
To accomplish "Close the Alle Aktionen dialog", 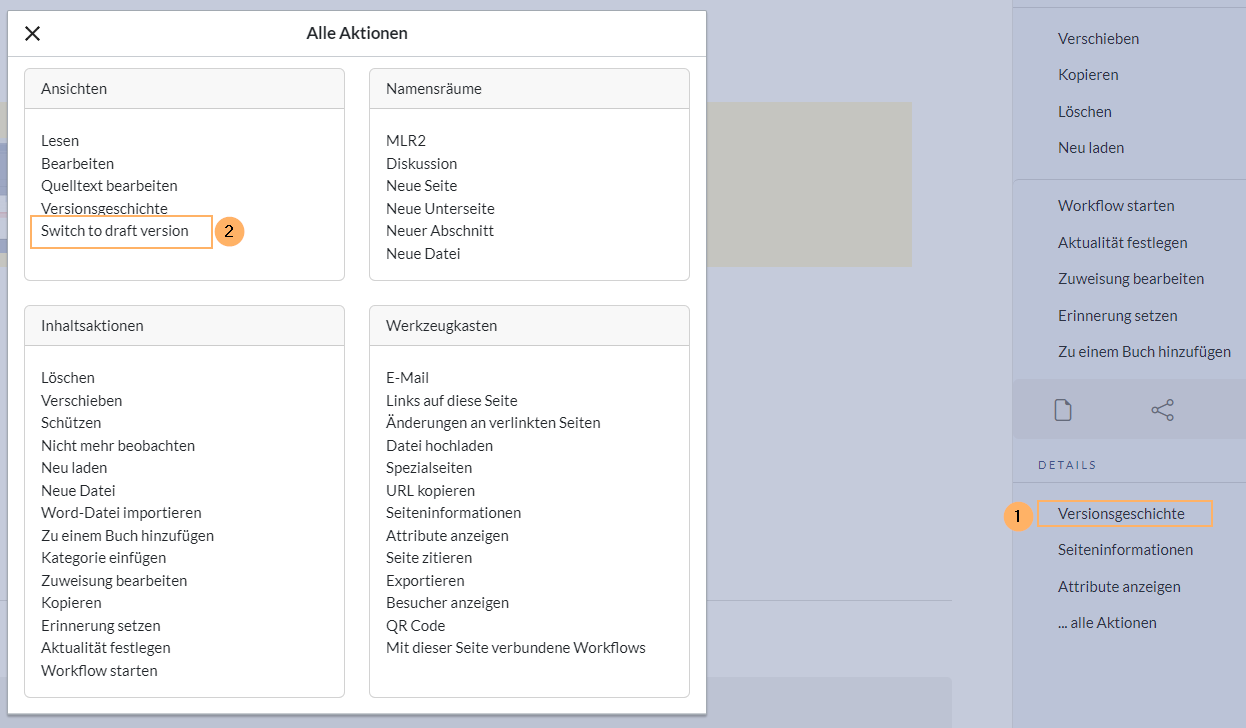I will [x=32, y=34].
